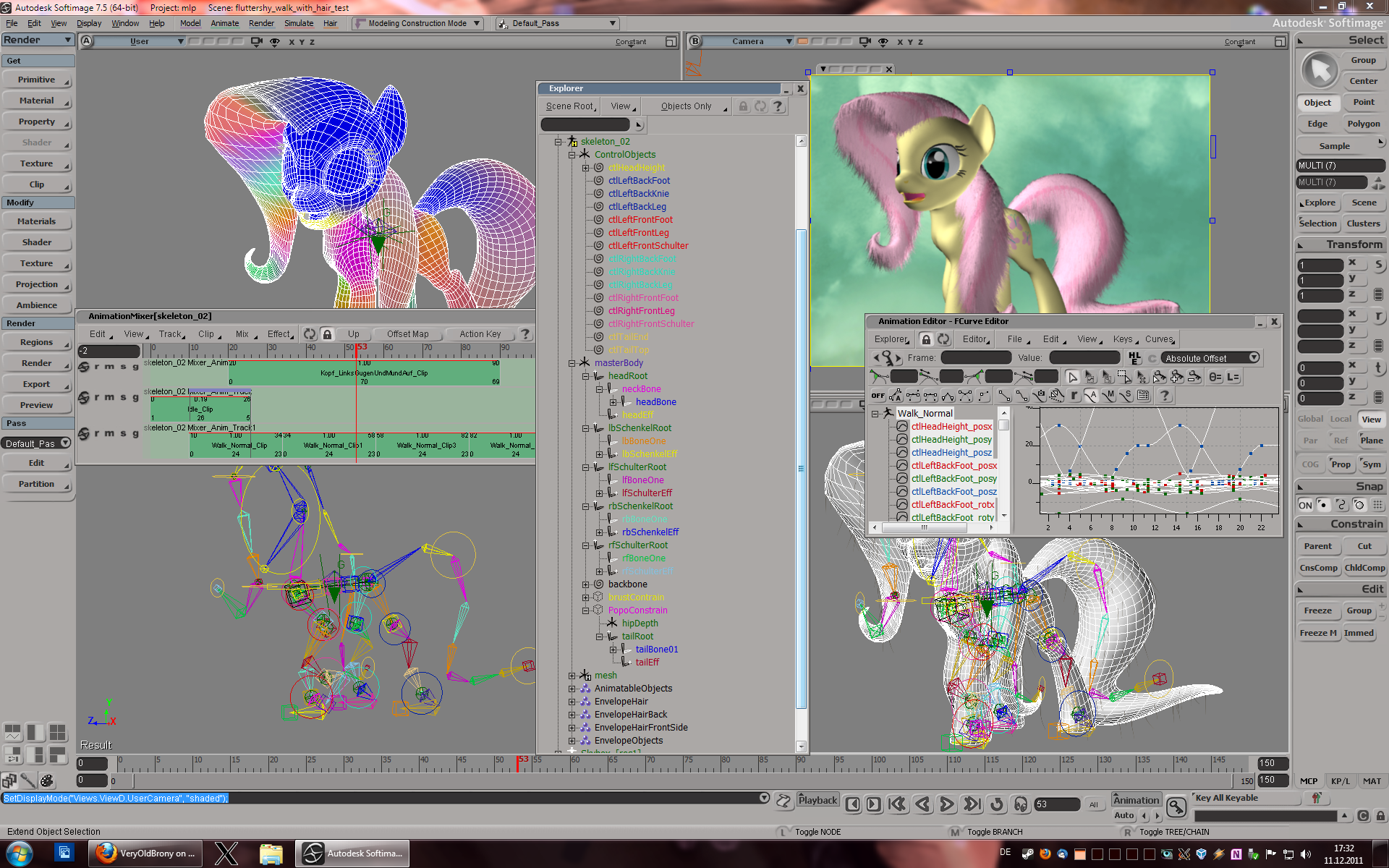
Task: Toggle the Snap ON button
Action: click(1305, 505)
